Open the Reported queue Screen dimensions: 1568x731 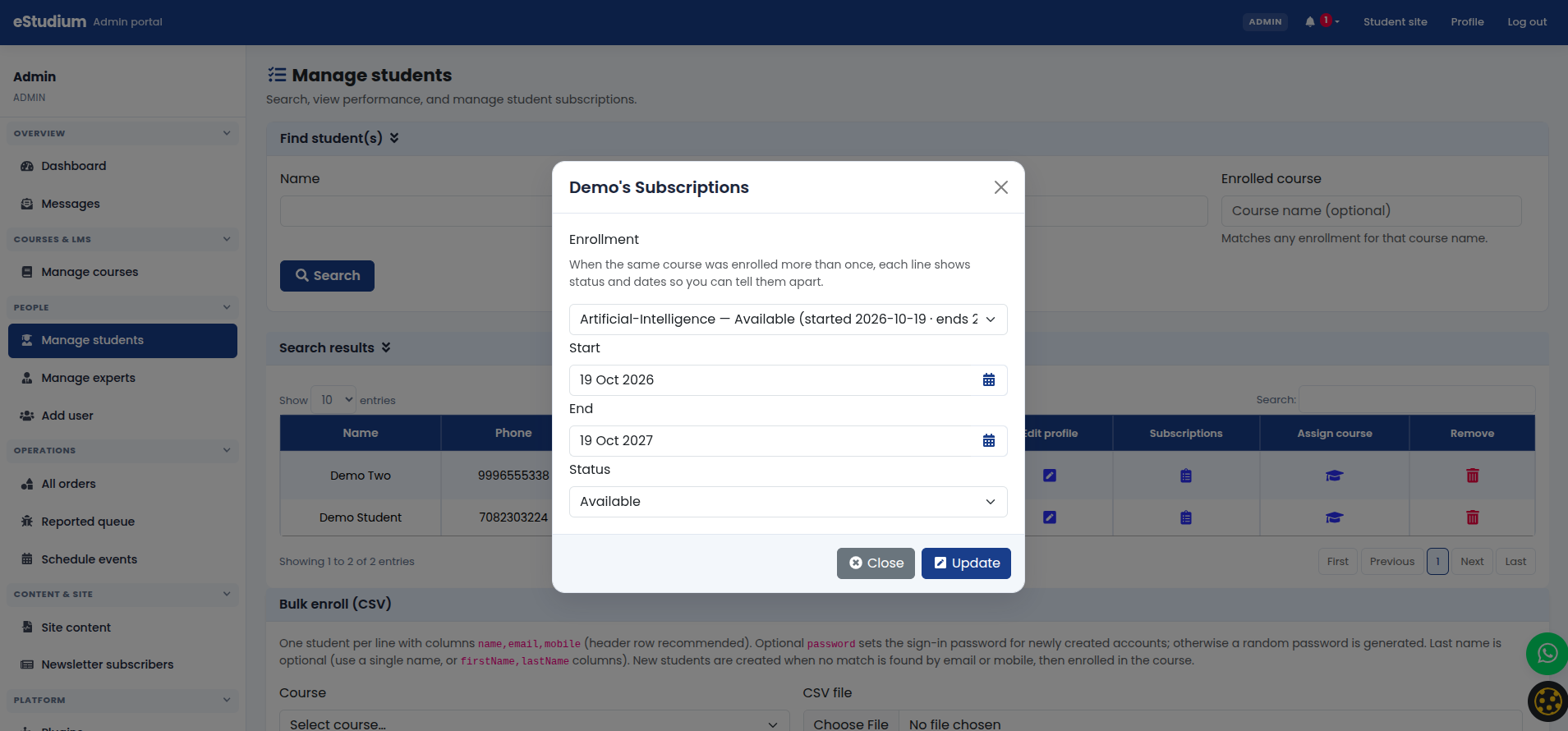coord(122,522)
